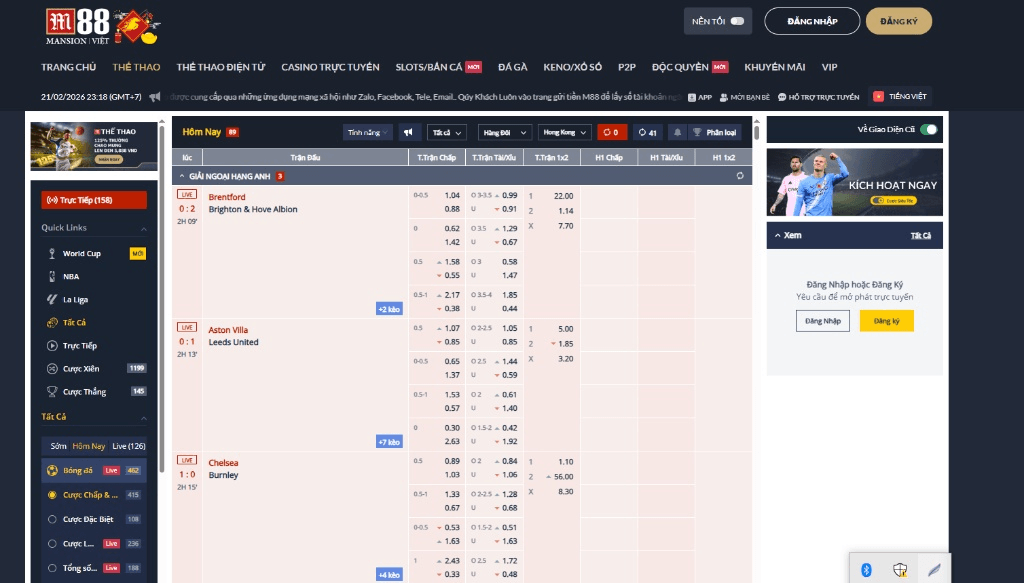Select the Cược Đặc Biệt radio option

click(52, 519)
